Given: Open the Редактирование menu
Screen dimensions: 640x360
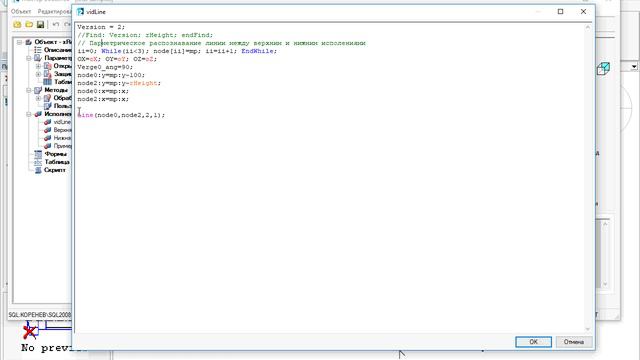Looking at the screenshot, I should (x=54, y=11).
